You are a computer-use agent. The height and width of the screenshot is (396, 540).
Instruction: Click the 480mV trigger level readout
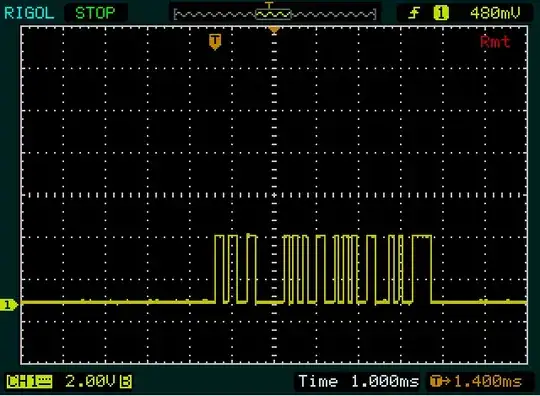point(495,13)
